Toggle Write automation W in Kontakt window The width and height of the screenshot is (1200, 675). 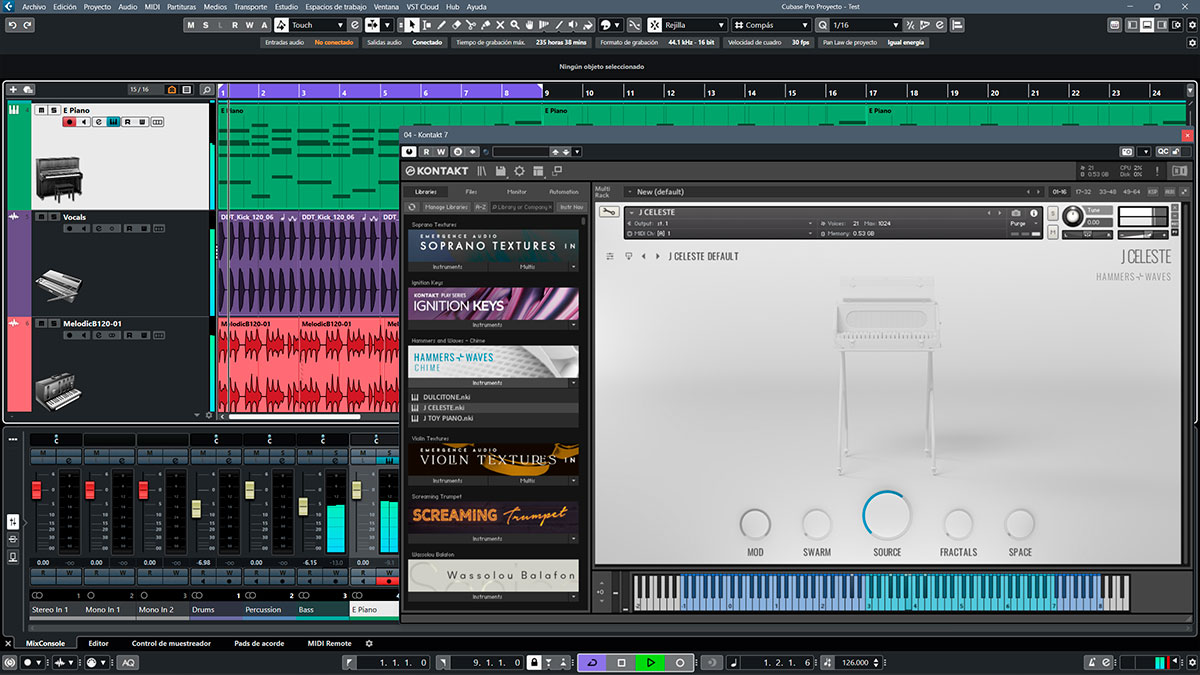(442, 152)
